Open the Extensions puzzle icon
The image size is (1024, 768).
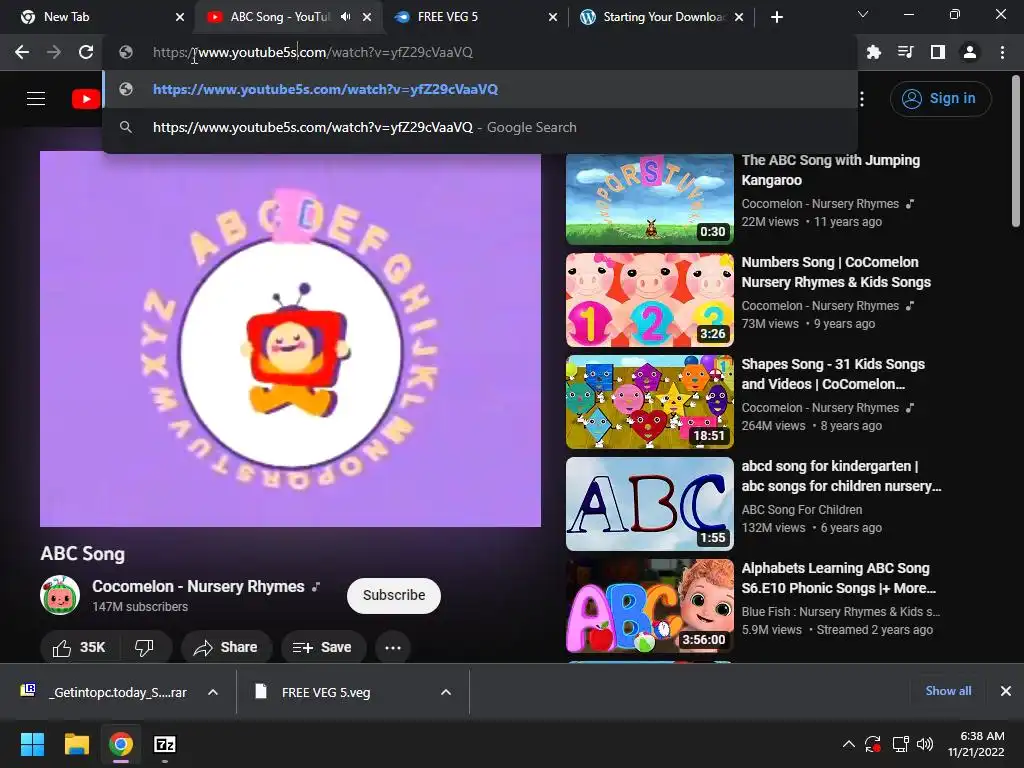pyautogui.click(x=873, y=52)
